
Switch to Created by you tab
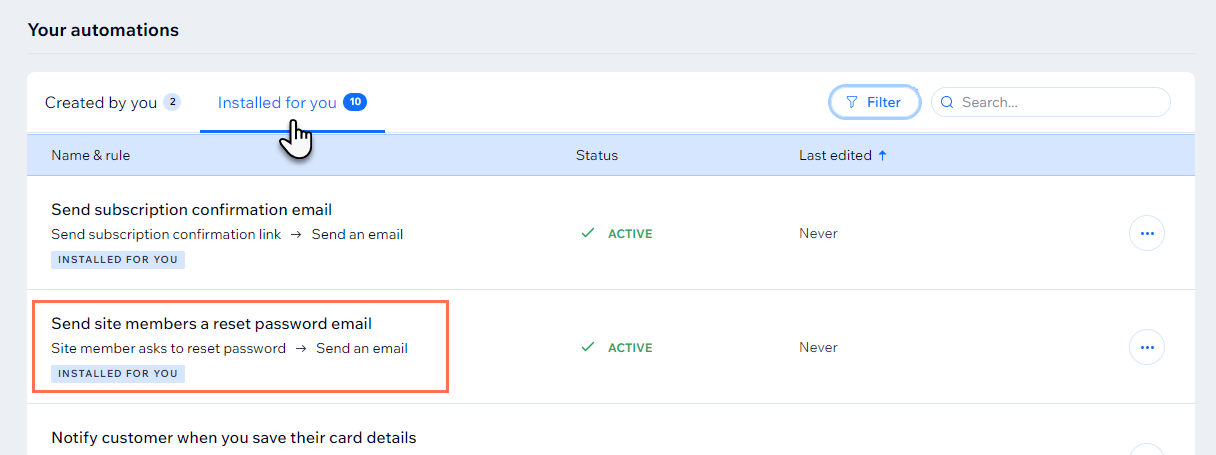coord(112,102)
